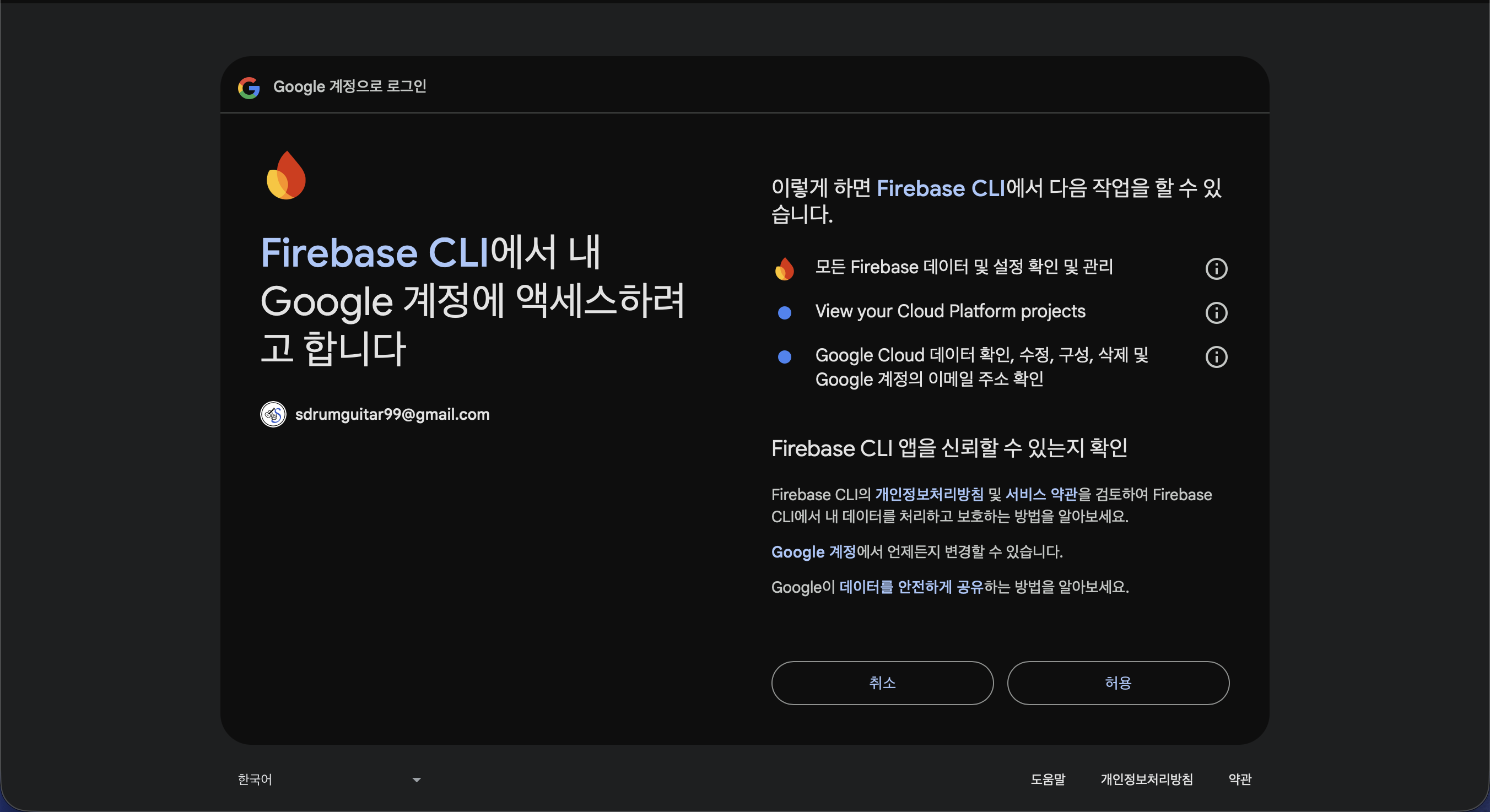Open info for Google Cloud data permission

tap(1216, 357)
